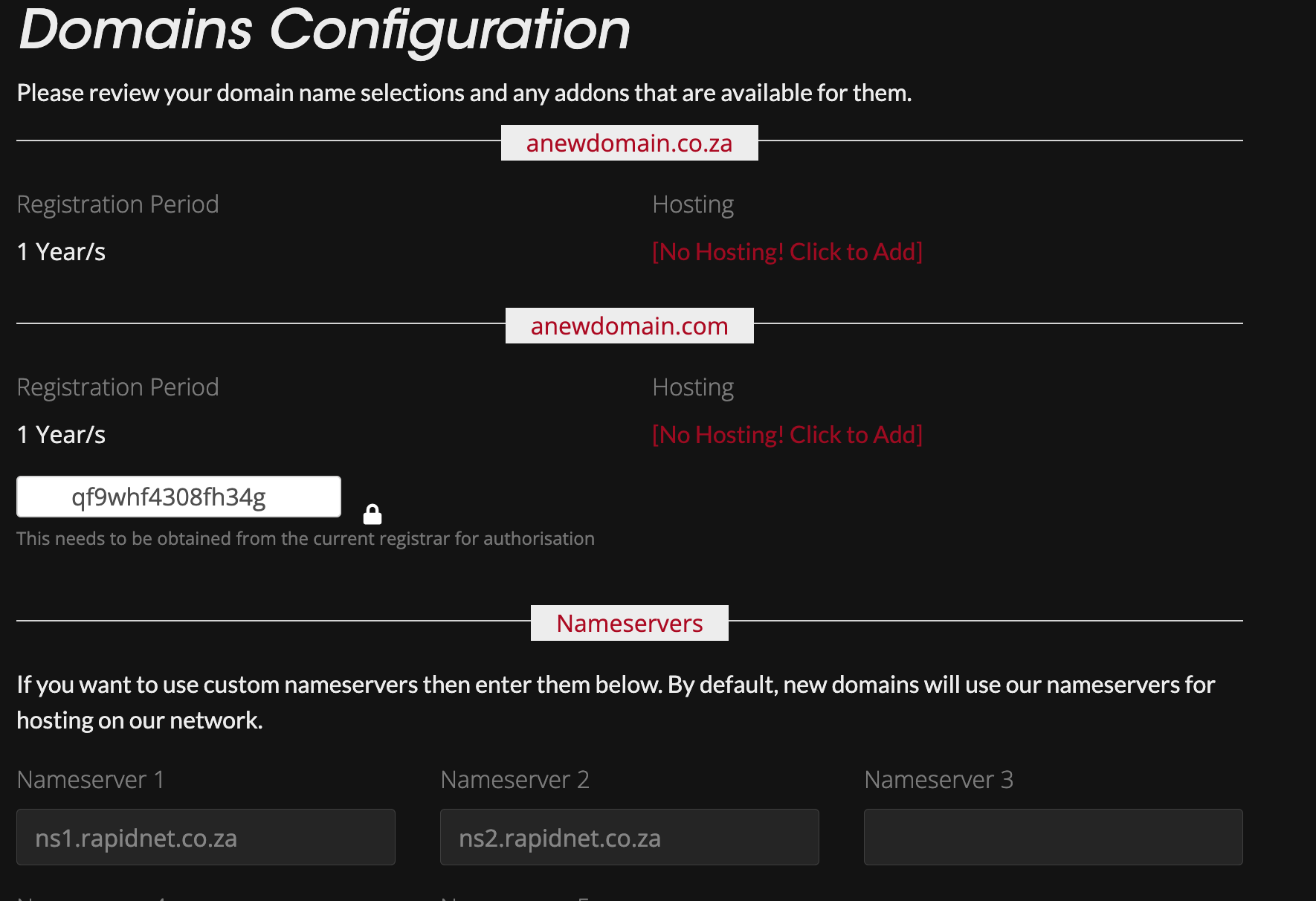Click Registration Period label under anewdomain.co.za
1316x901 pixels.
tap(117, 204)
